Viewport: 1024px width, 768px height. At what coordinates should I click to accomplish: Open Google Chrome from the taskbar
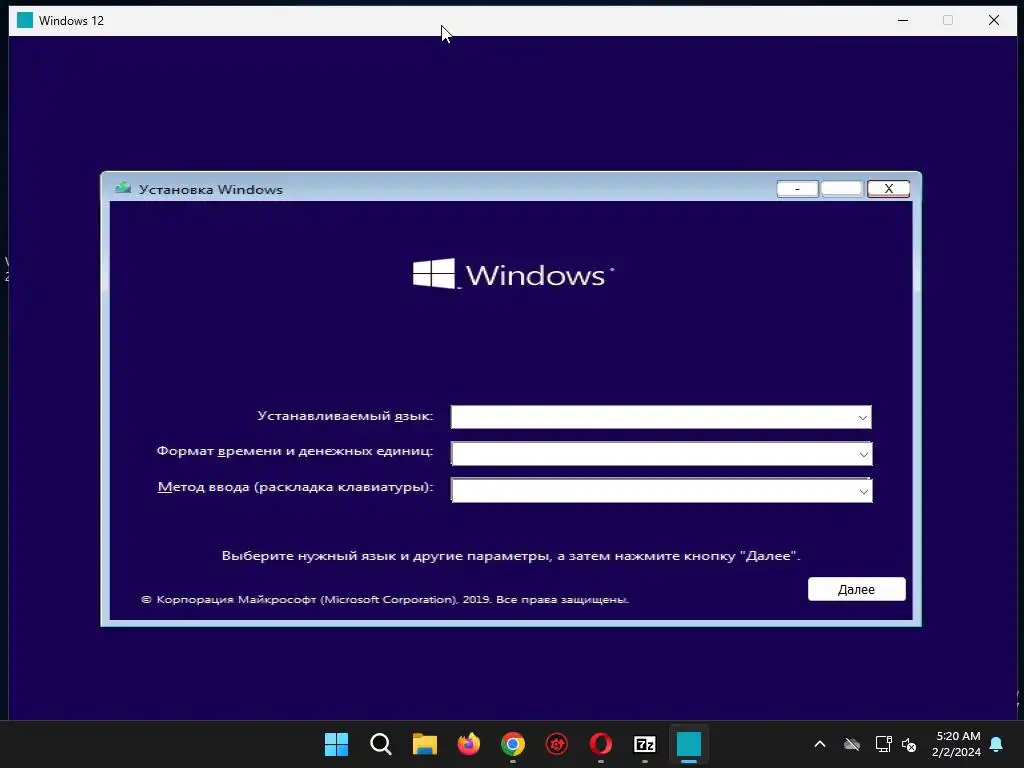(513, 744)
